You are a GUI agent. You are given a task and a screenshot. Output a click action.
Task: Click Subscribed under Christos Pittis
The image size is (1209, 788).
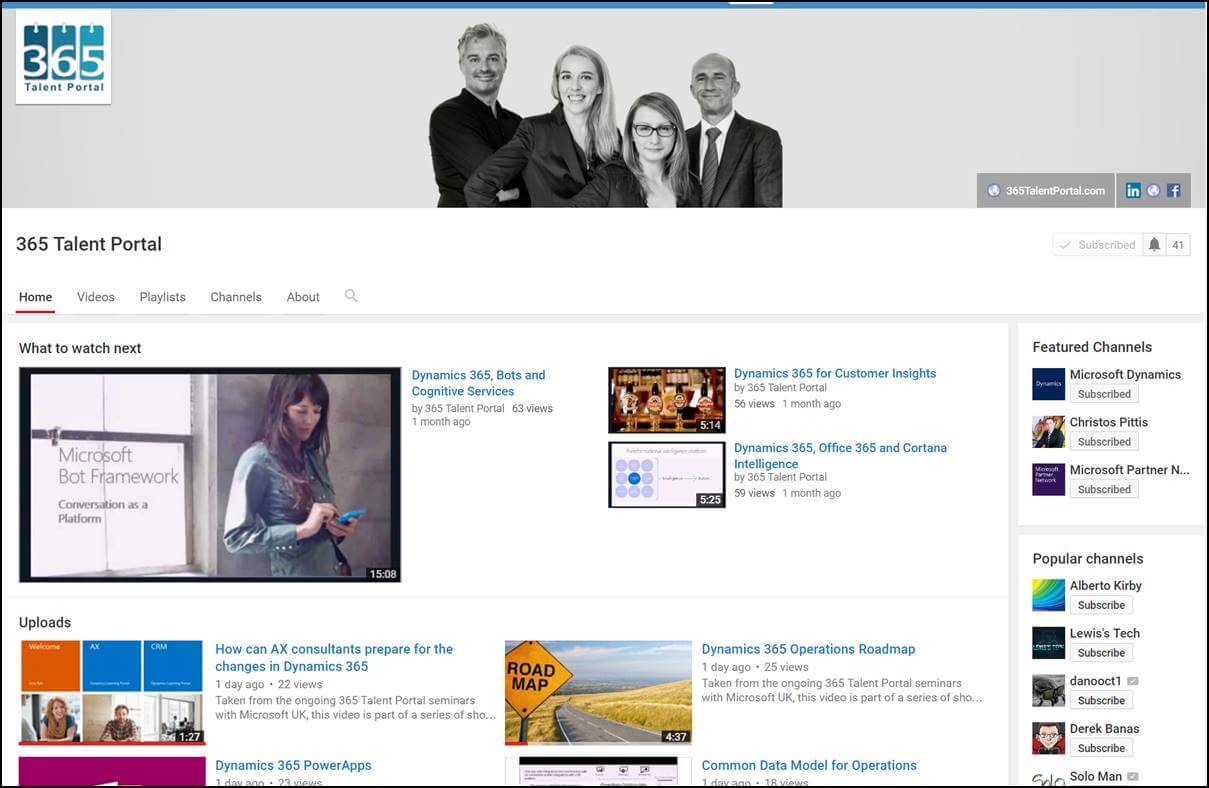[1104, 442]
